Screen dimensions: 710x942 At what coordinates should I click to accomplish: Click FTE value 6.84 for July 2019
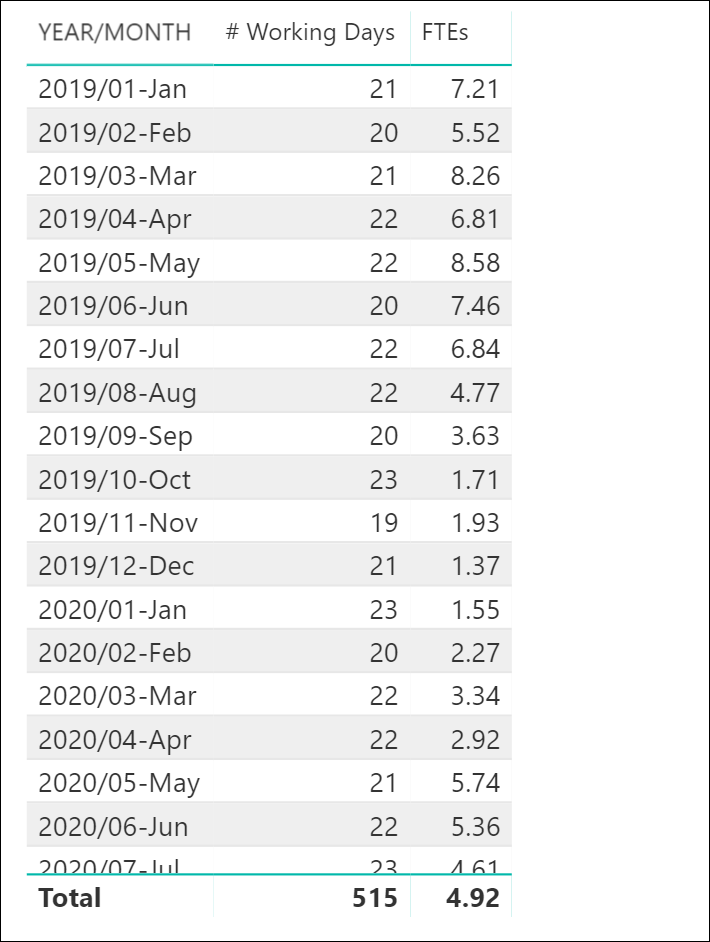[x=475, y=348]
